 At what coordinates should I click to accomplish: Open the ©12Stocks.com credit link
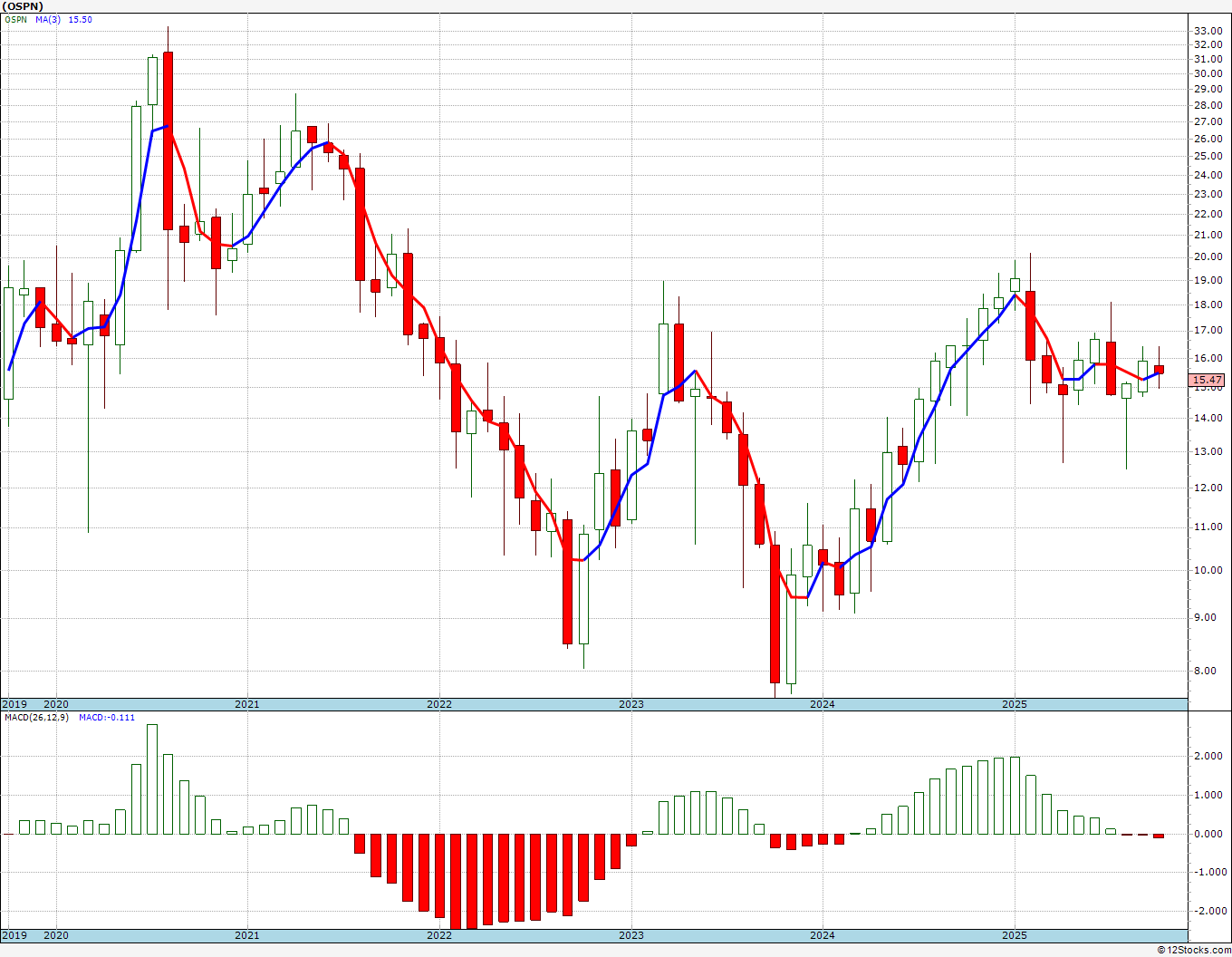pos(1194,950)
